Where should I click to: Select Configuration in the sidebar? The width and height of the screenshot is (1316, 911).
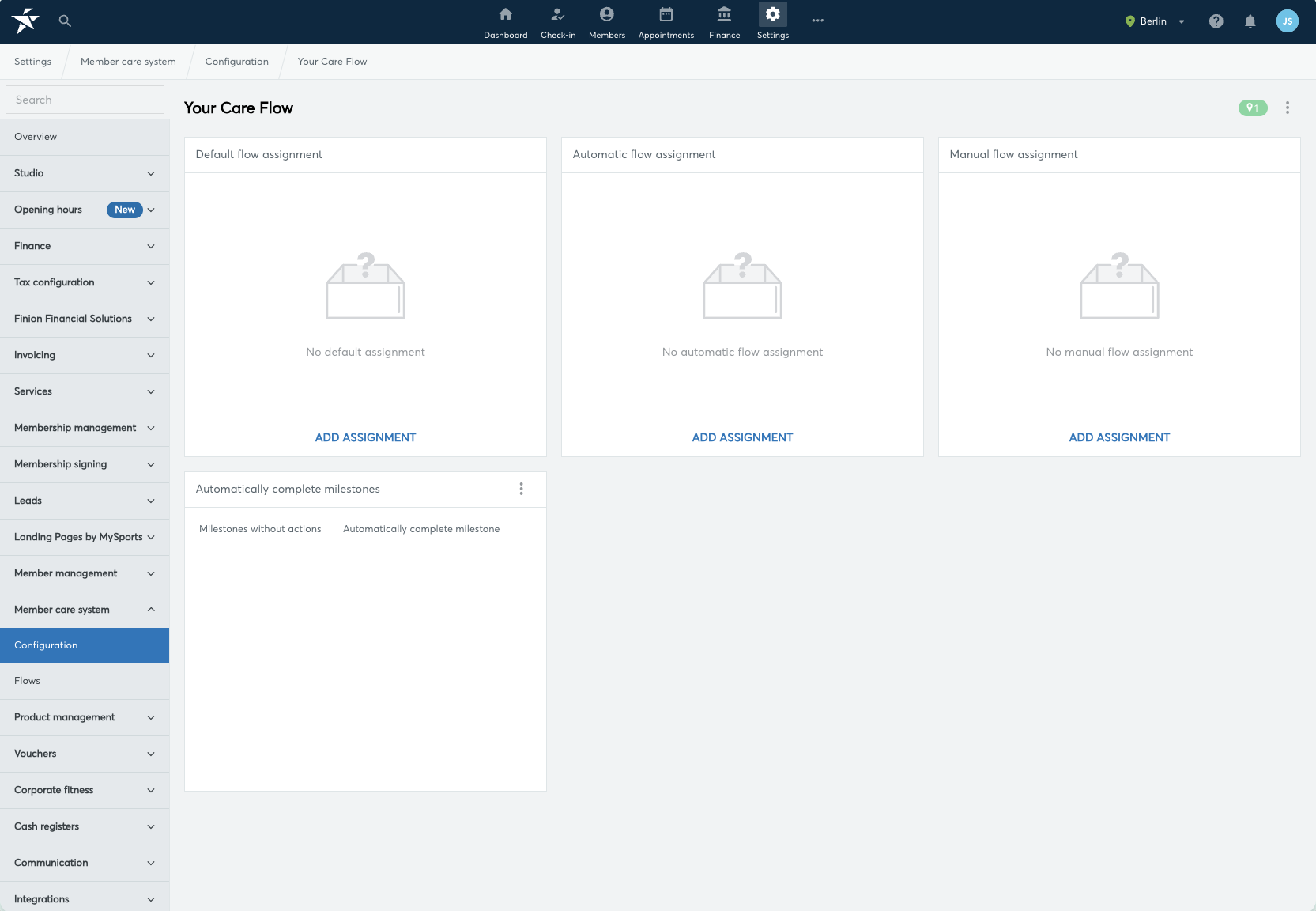coord(85,645)
